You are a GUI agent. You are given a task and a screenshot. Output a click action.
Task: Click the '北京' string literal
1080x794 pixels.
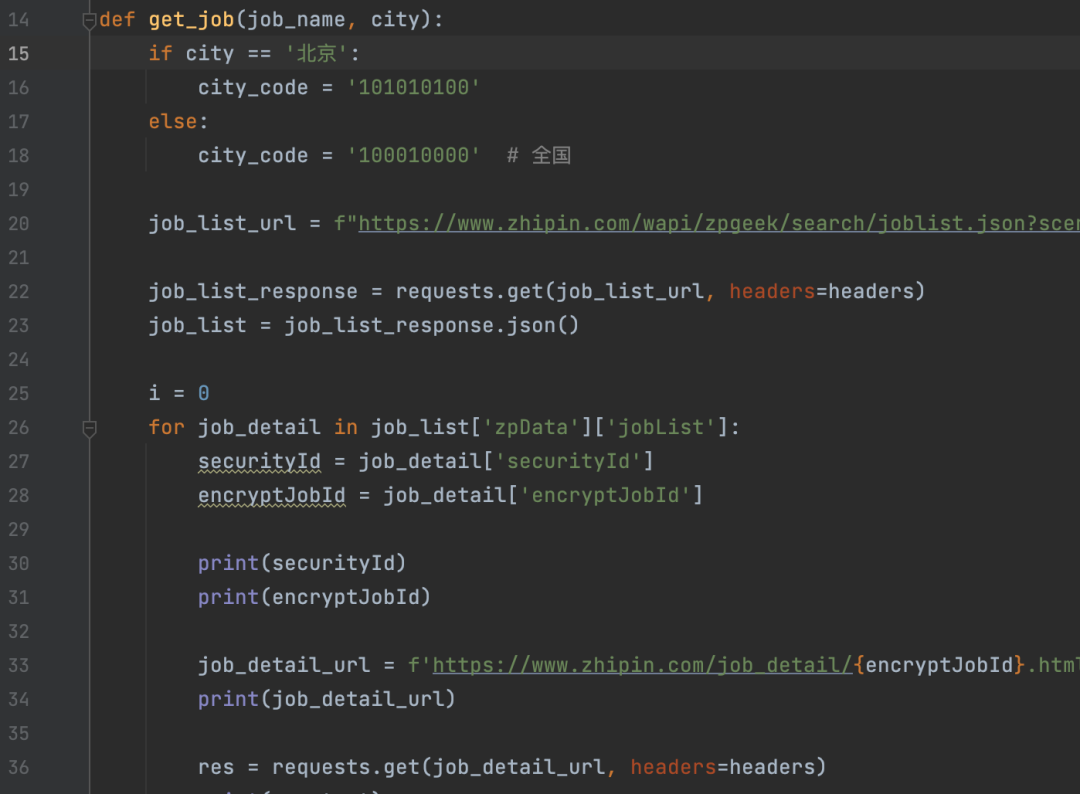pyautogui.click(x=316, y=53)
